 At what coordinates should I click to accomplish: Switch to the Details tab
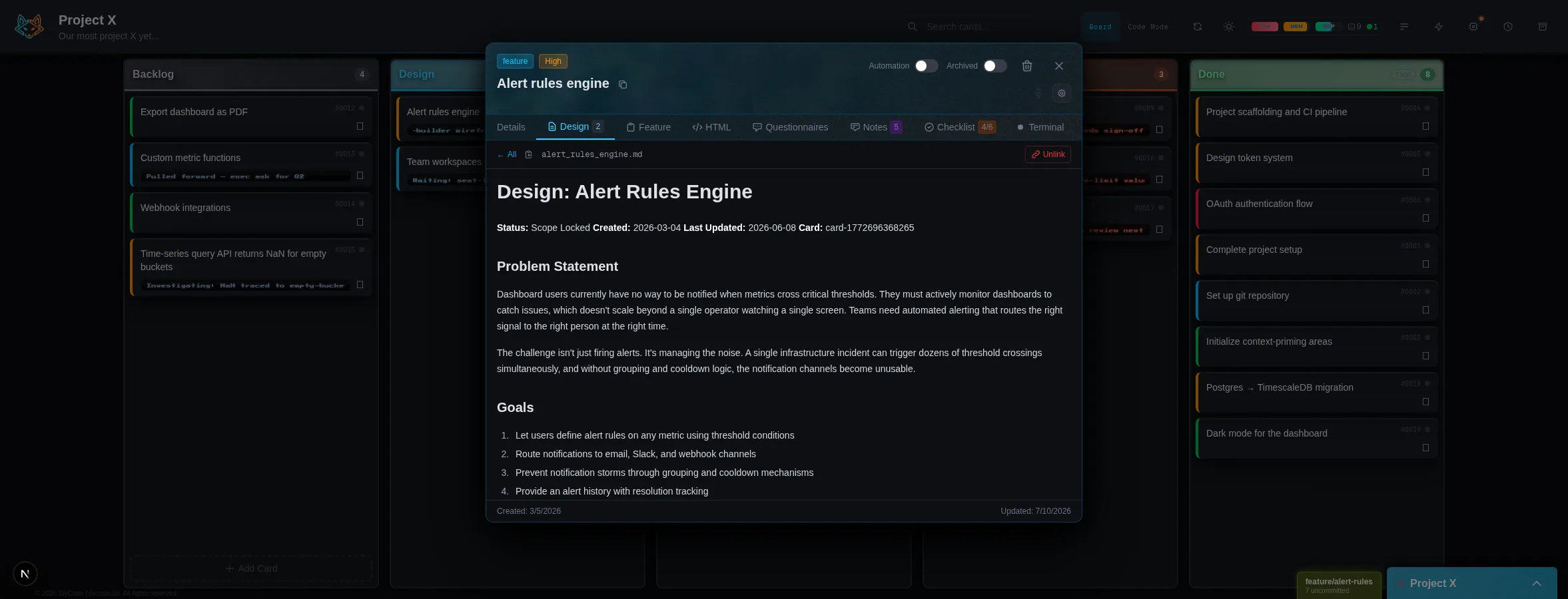click(x=511, y=127)
